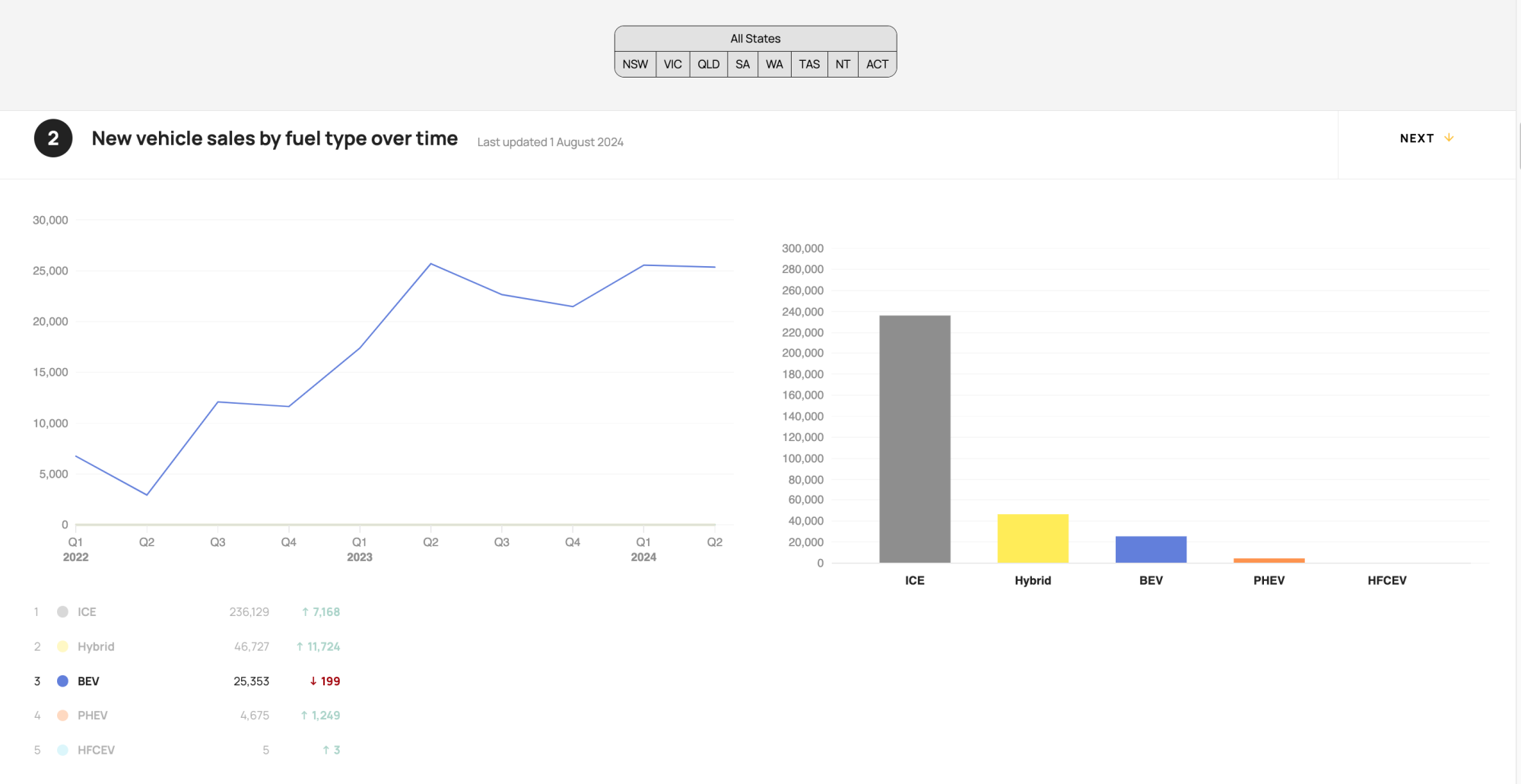
Task: Click the orange PHEV bar
Action: [x=1269, y=560]
